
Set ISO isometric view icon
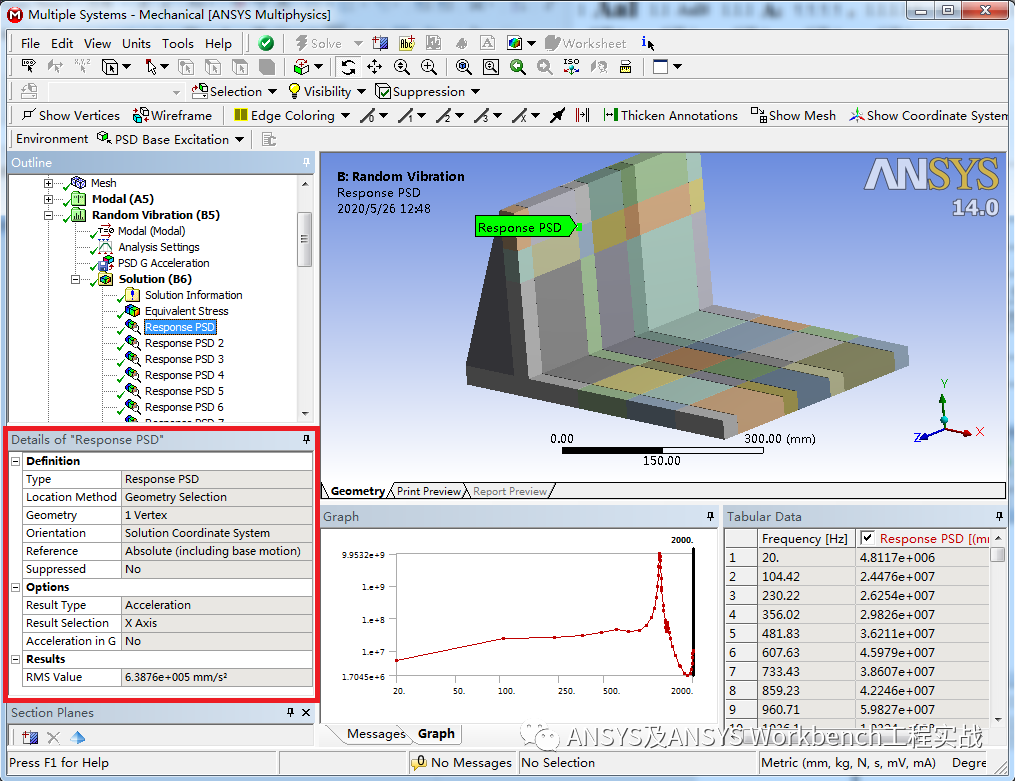coord(572,67)
